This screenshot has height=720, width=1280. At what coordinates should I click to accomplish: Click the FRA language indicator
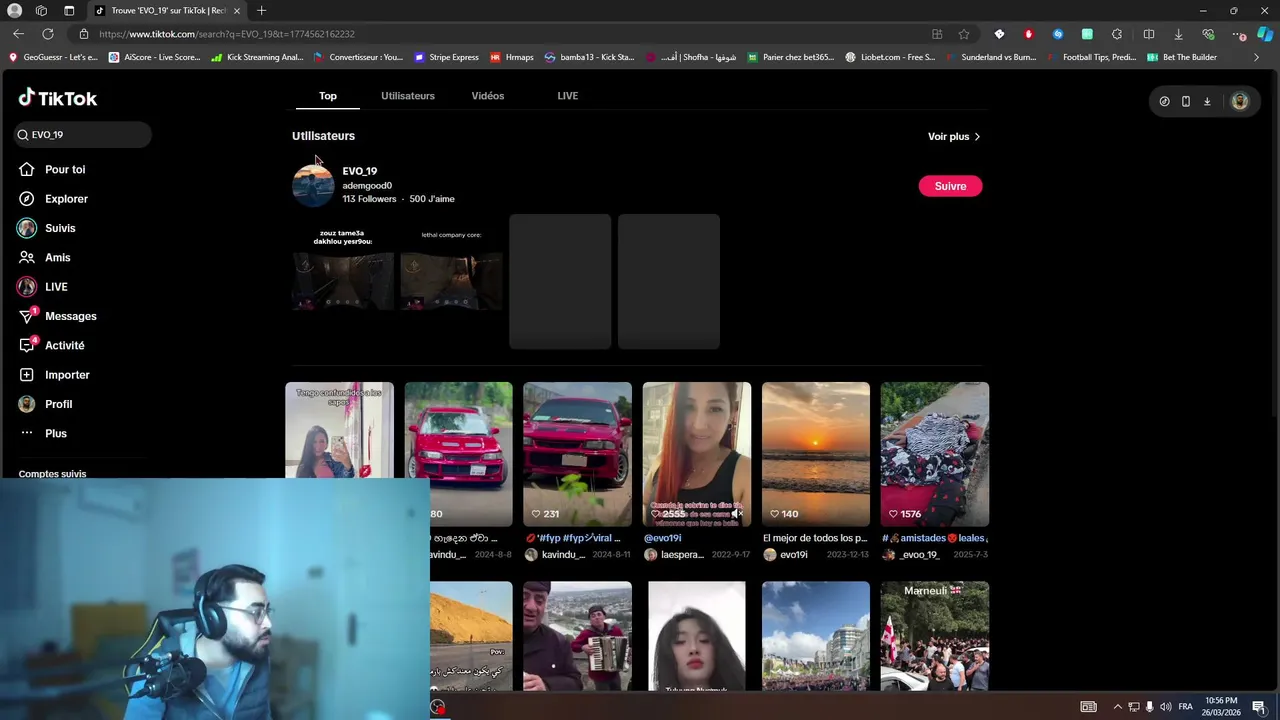[x=1185, y=707]
